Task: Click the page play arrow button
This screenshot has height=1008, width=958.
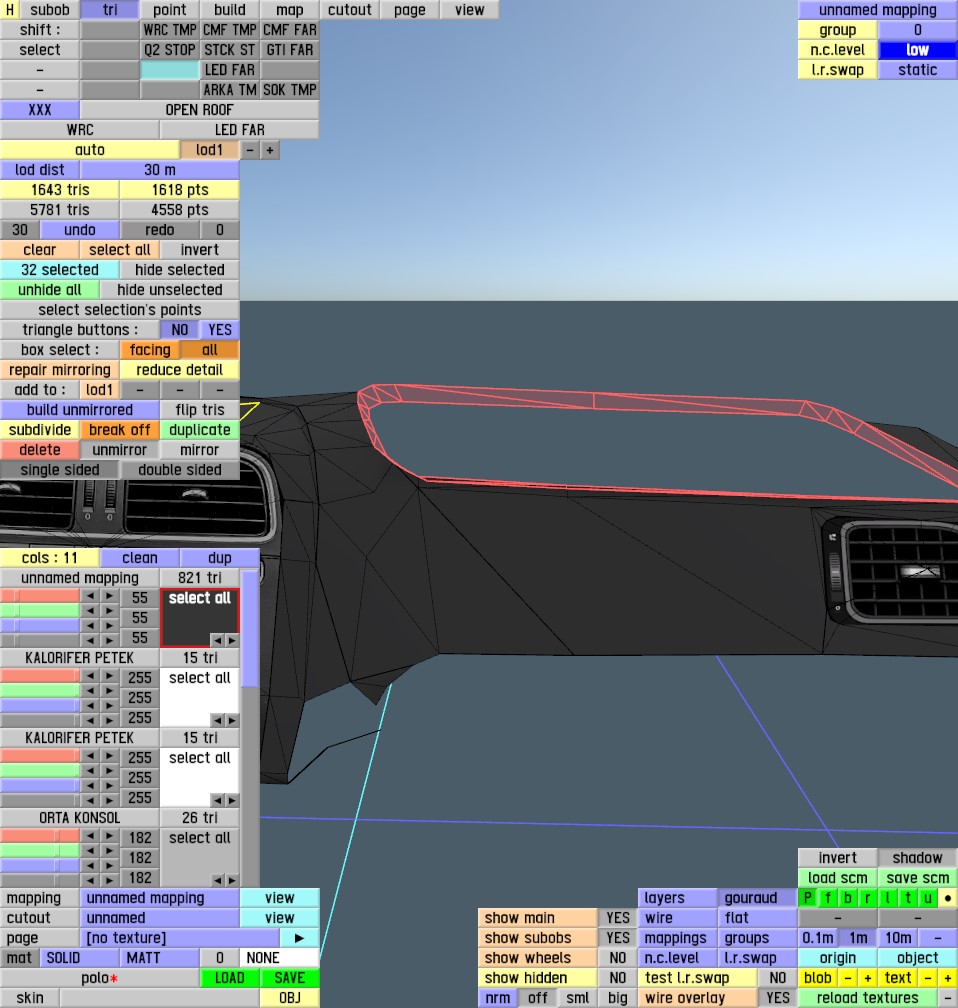Action: (x=300, y=938)
